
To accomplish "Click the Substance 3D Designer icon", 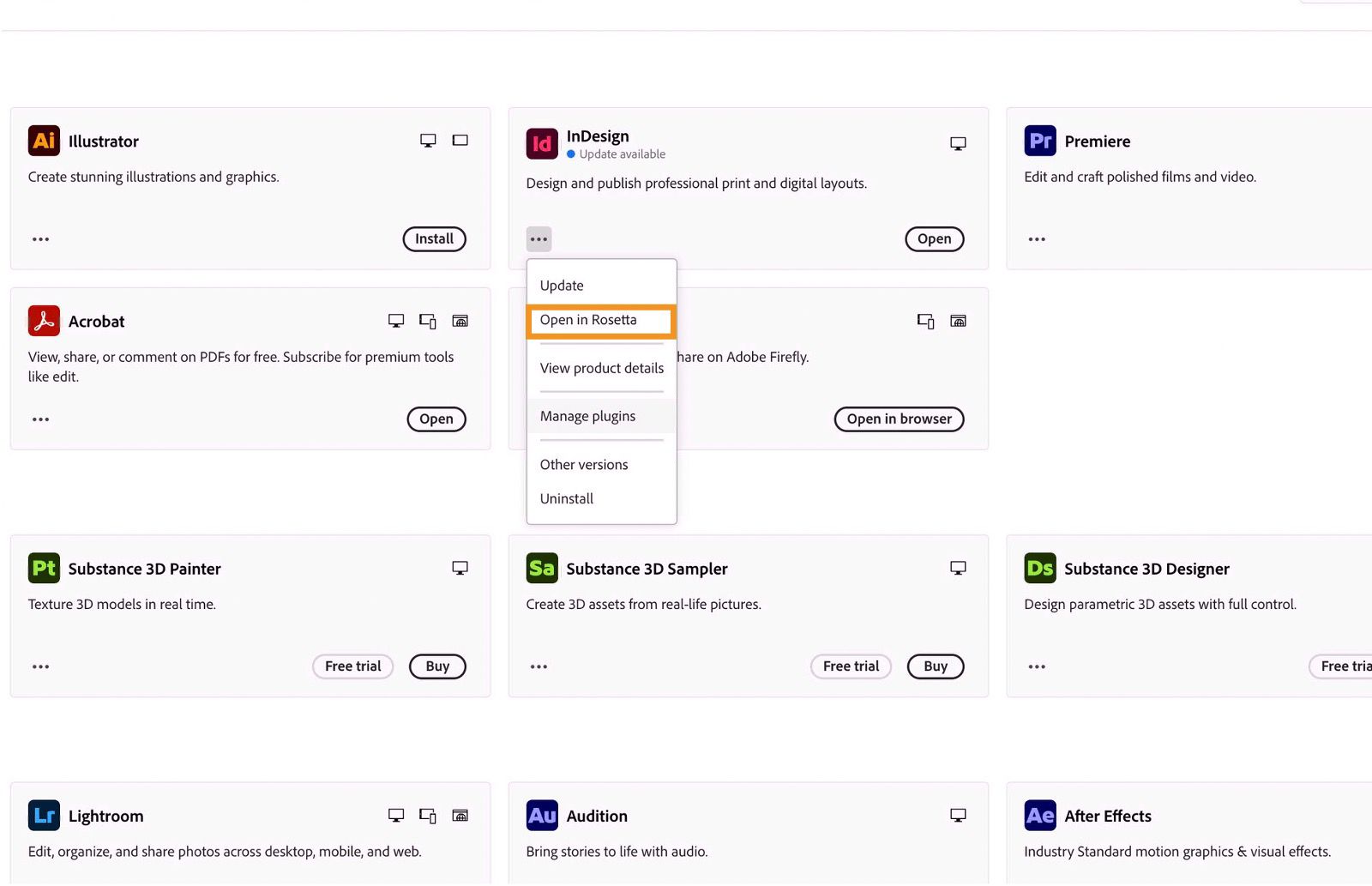I will (x=1040, y=568).
